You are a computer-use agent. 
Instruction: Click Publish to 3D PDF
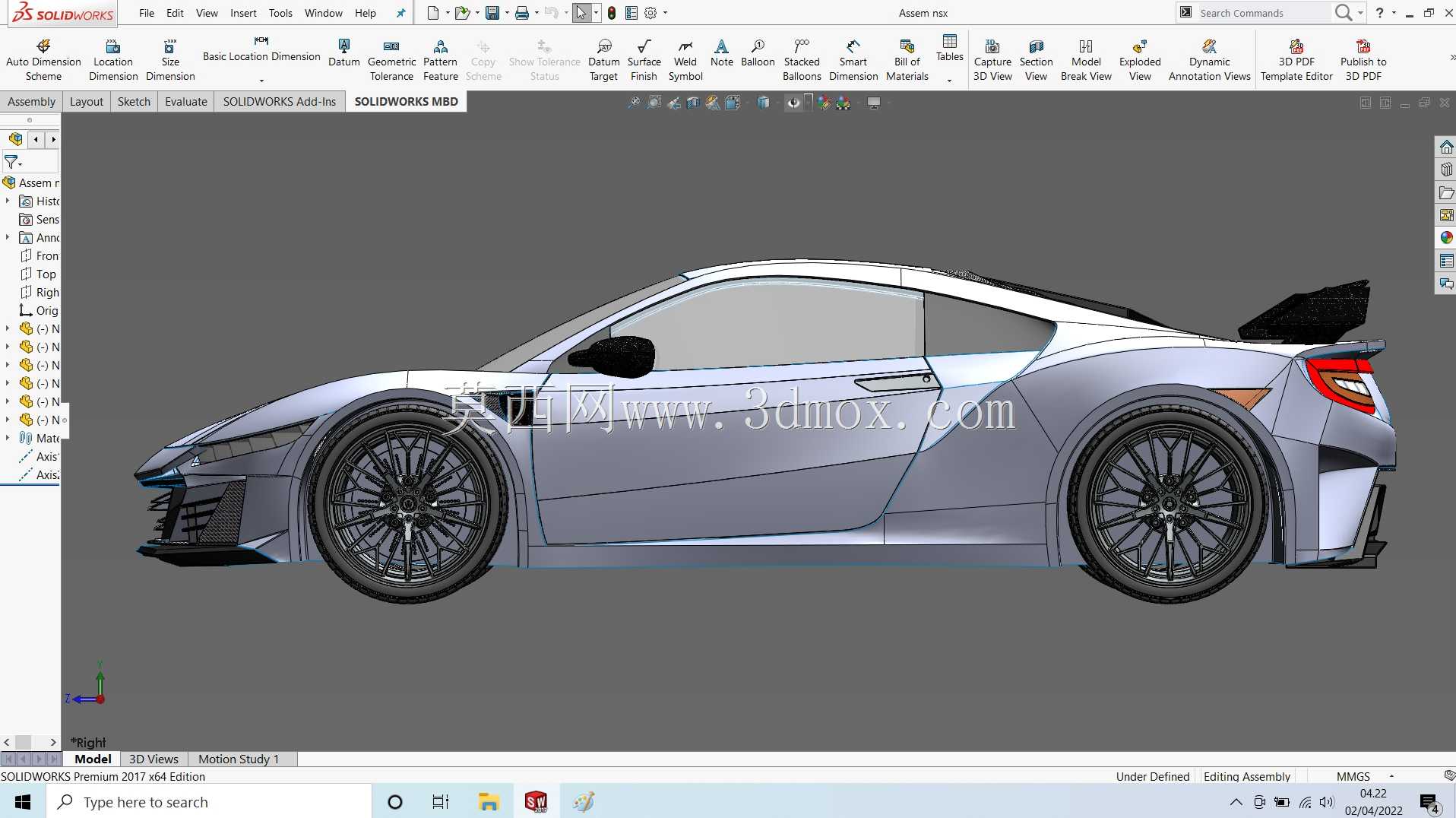point(1363,60)
